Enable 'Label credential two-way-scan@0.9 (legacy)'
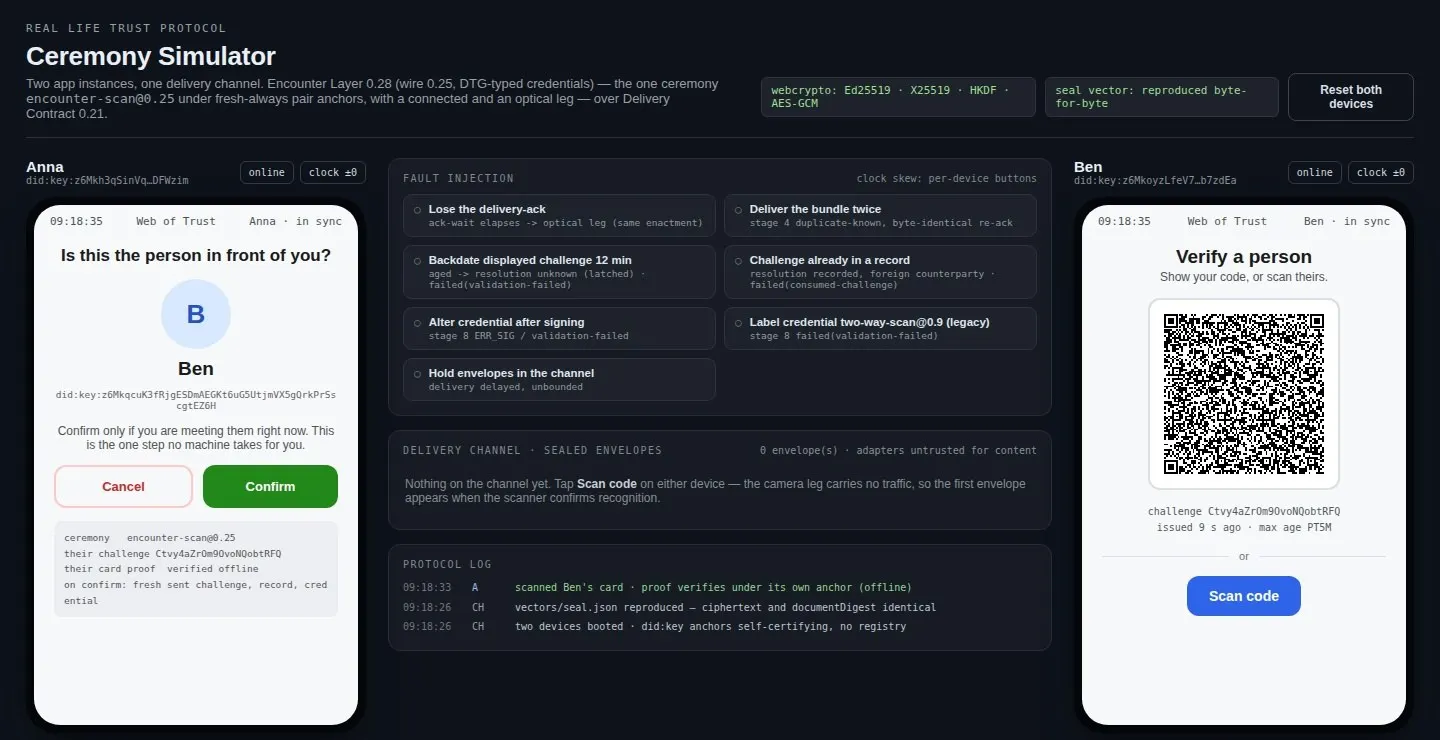The image size is (1440, 740). pyautogui.click(x=880, y=328)
